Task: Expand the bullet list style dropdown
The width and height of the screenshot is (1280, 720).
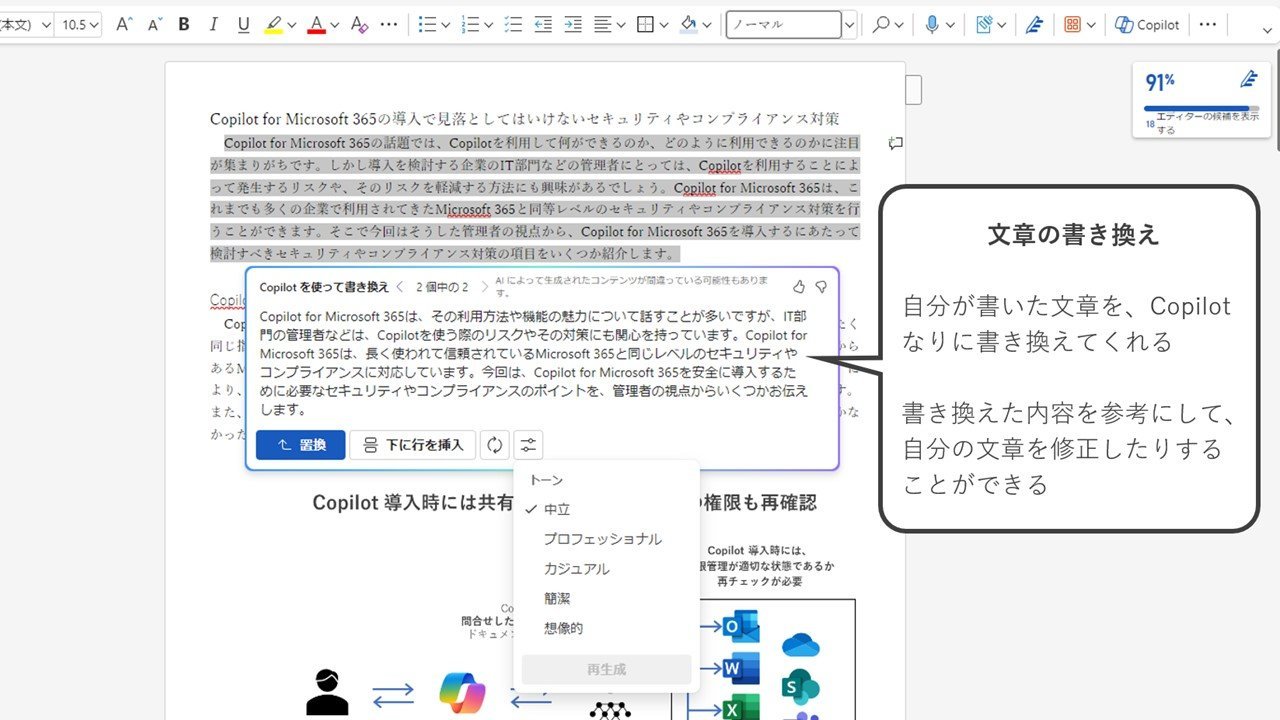Action: (447, 24)
